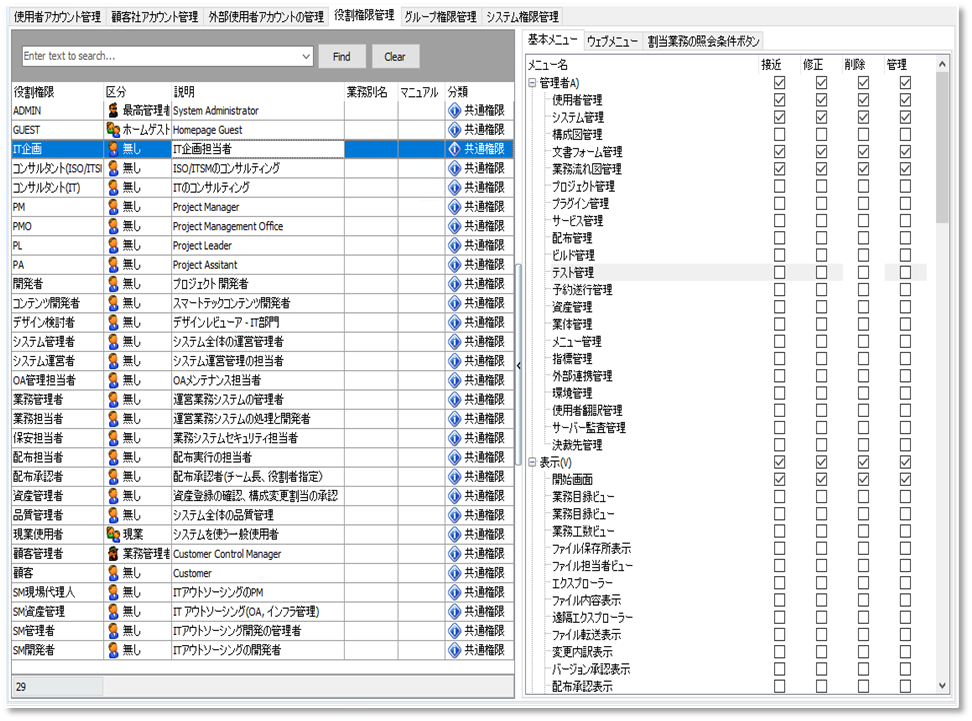
Task: Toggle the 削除 checkbox for 開始画面
Action: (863, 479)
